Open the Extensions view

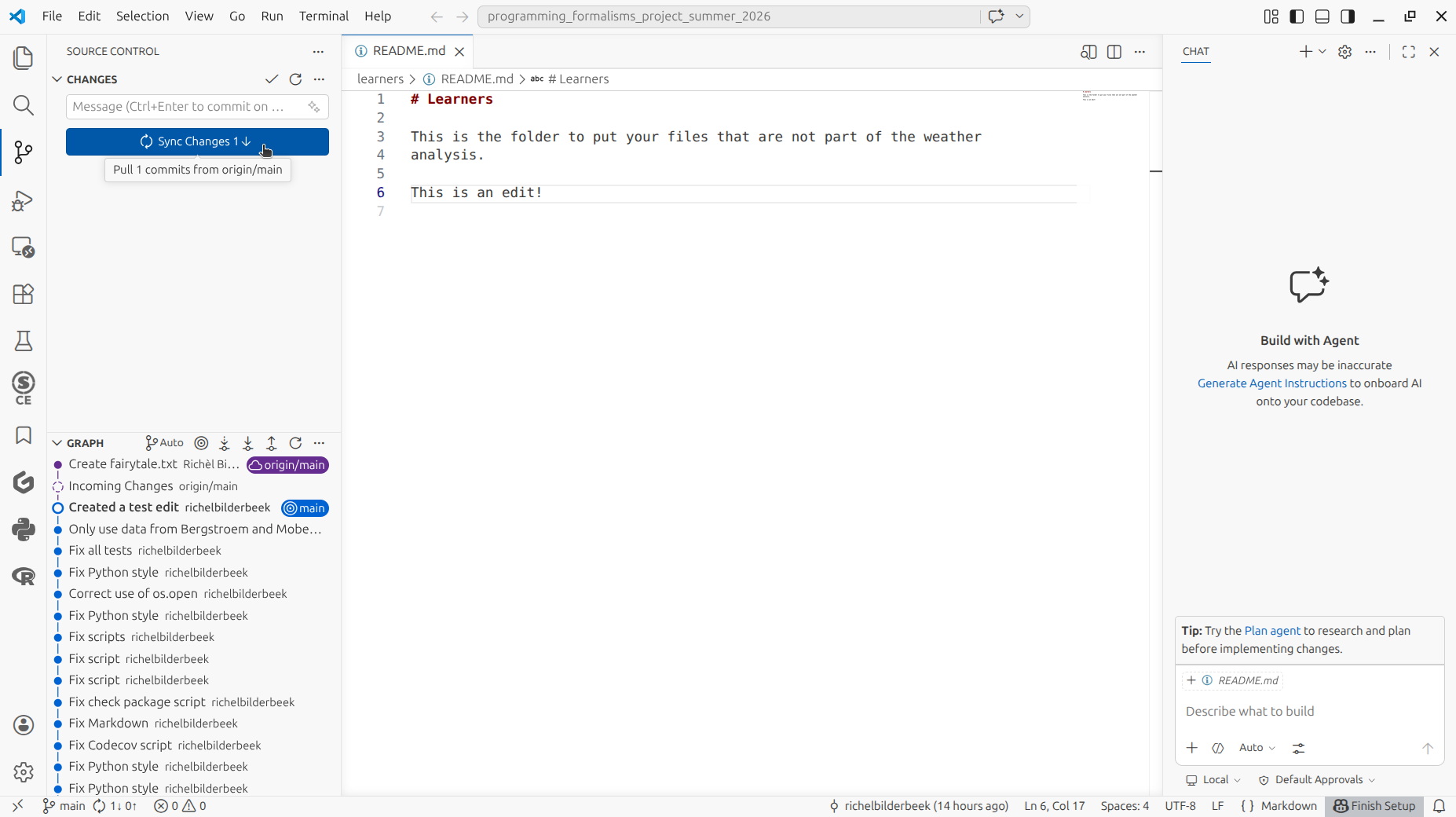pyautogui.click(x=24, y=294)
